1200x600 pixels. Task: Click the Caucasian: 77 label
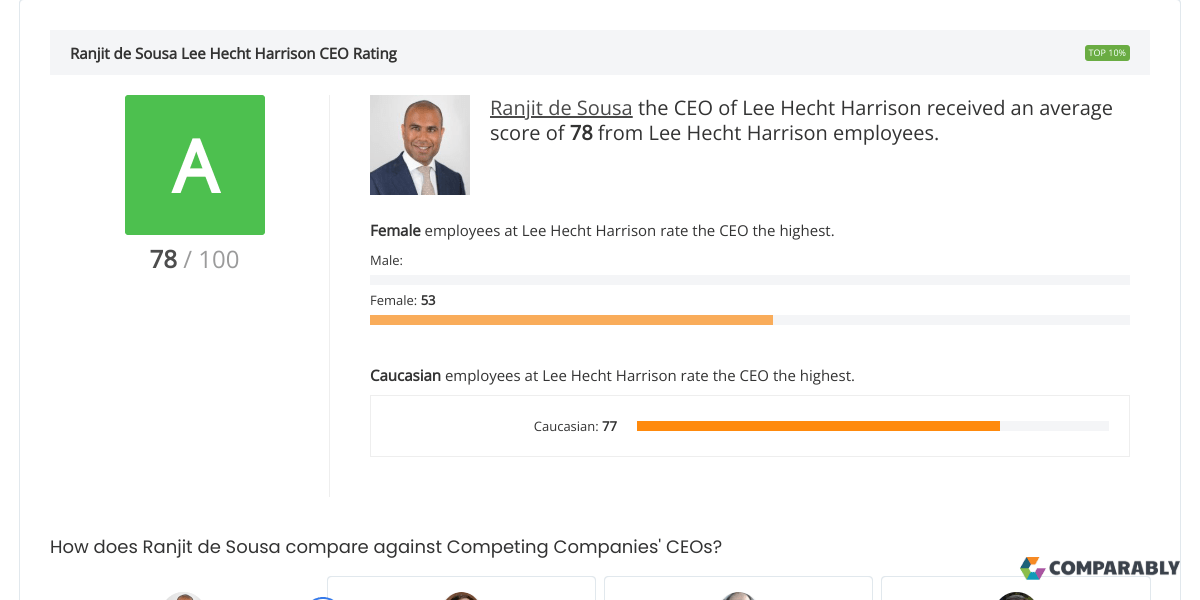pos(575,426)
